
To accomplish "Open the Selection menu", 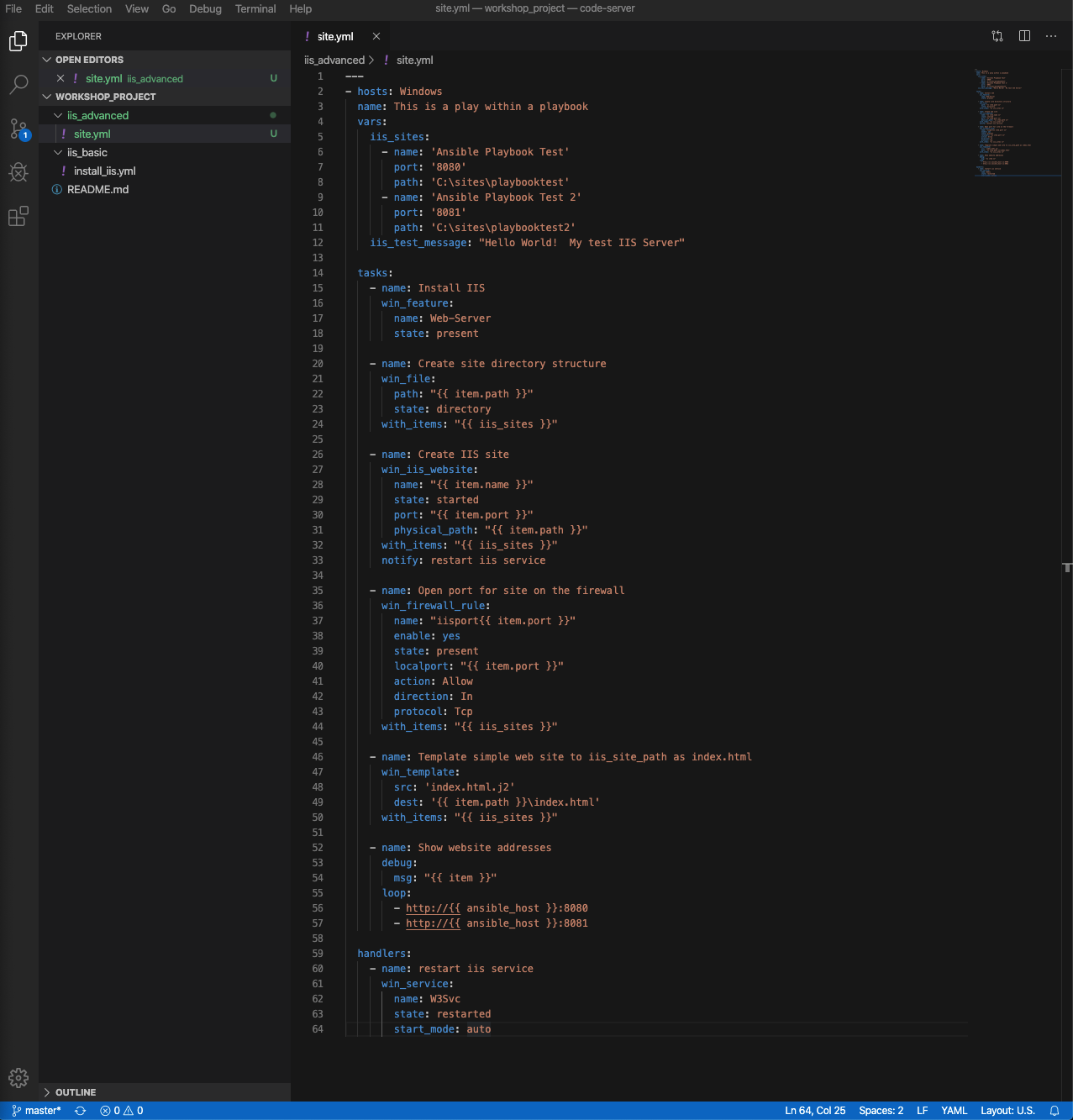I will click(89, 8).
